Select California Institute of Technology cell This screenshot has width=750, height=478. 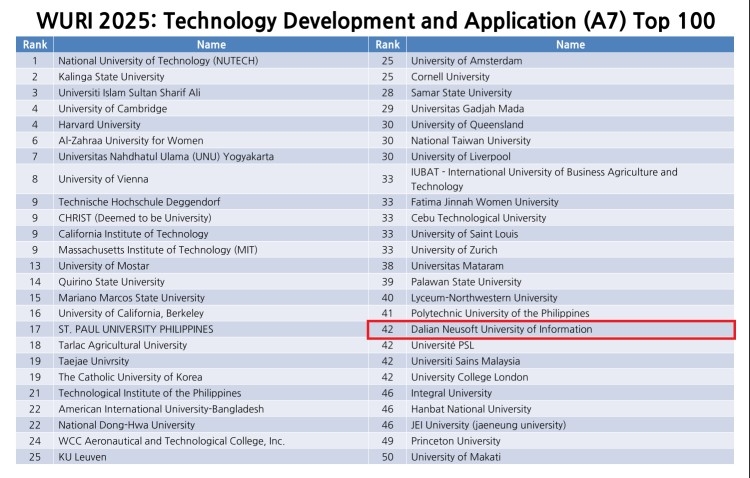tap(140, 233)
